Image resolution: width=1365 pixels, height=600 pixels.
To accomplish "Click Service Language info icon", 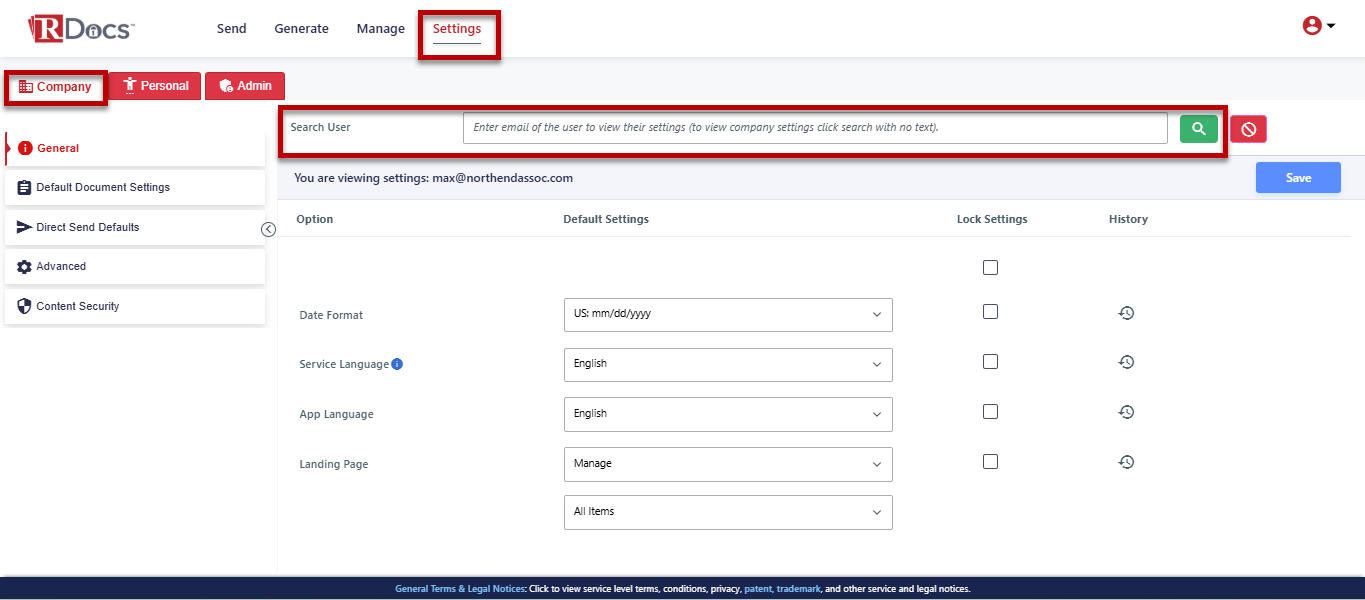I will [397, 364].
